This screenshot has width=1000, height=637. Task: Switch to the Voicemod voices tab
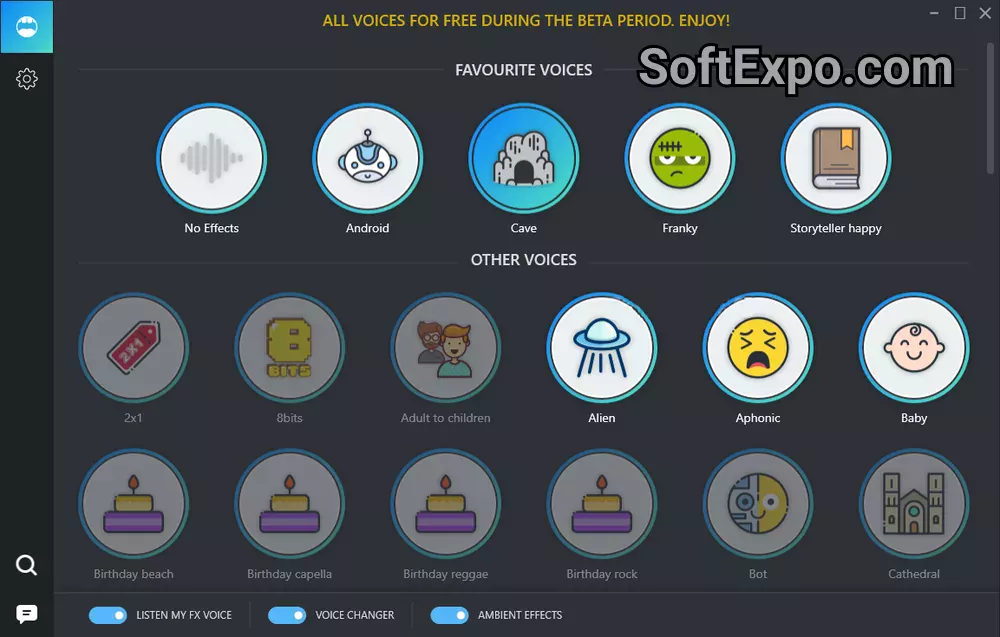(x=26, y=26)
